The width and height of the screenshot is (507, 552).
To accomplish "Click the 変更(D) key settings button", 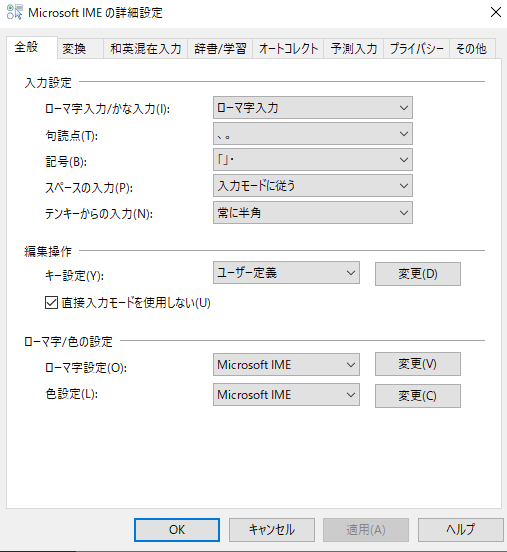I will [418, 274].
